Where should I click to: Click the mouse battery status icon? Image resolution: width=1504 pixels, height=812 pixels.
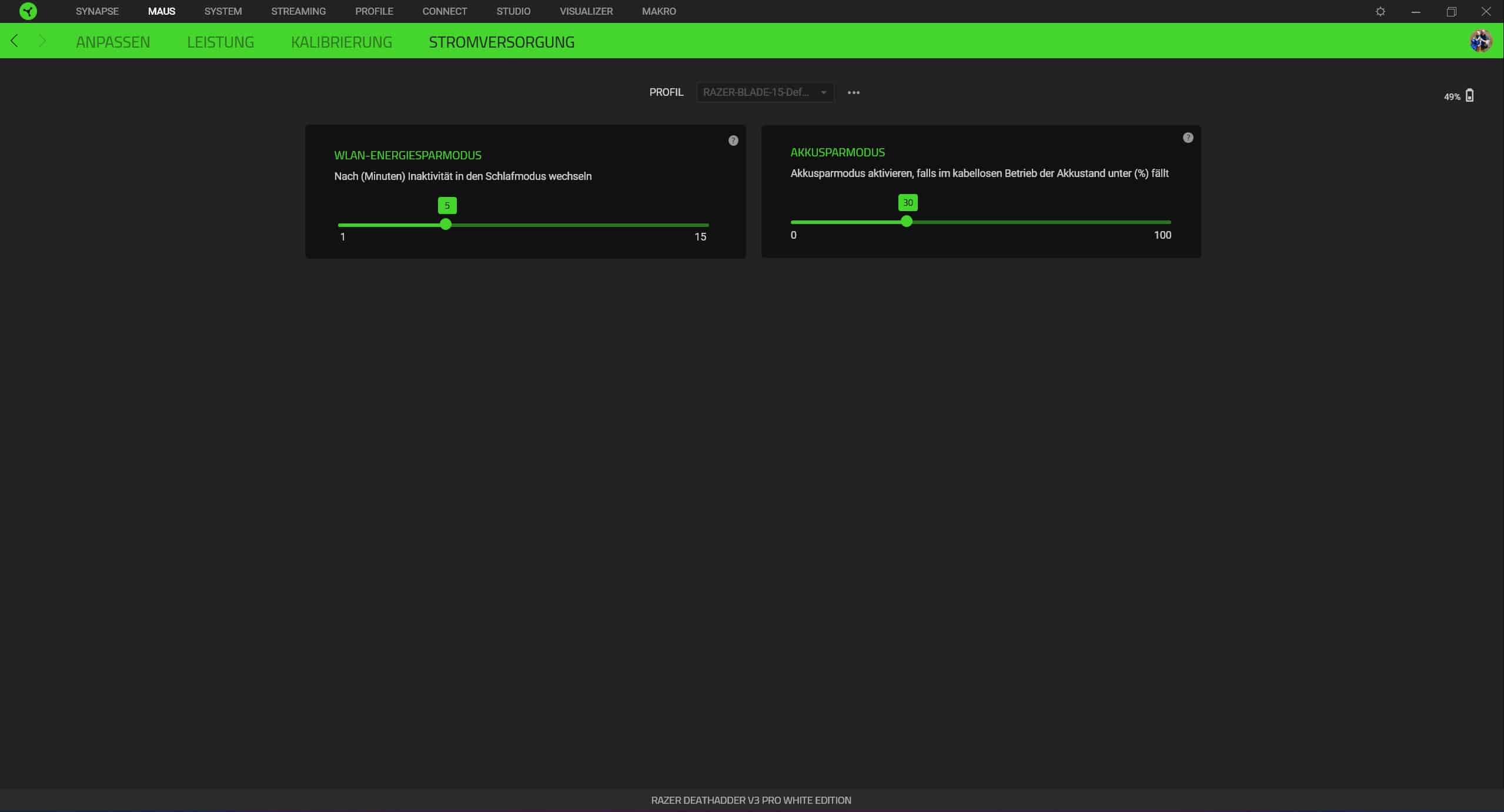[1469, 96]
